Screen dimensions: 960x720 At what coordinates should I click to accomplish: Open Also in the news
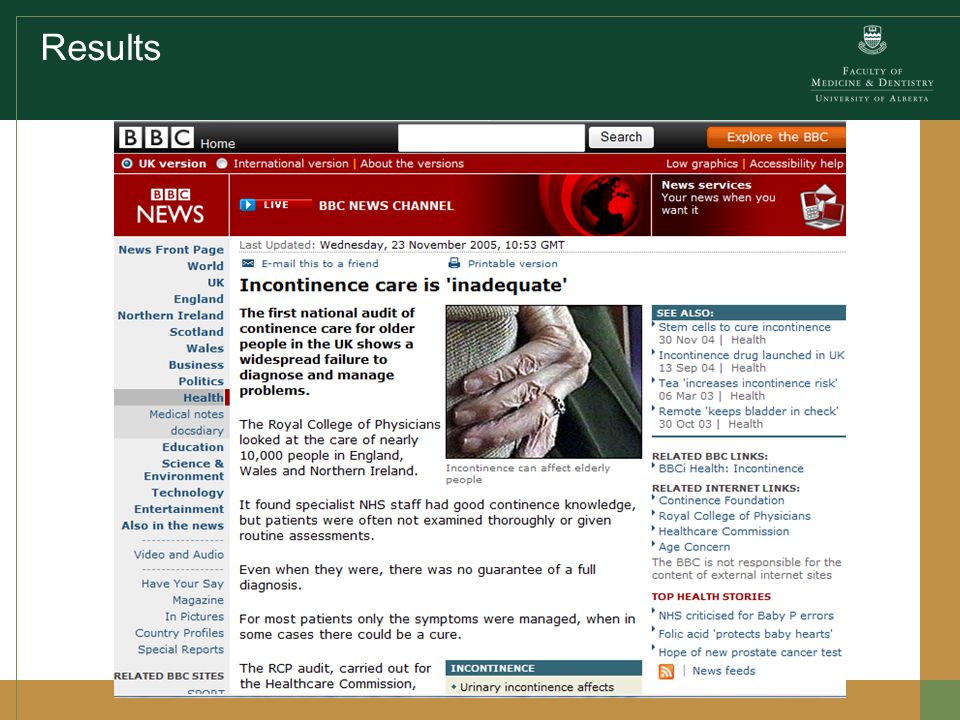click(173, 526)
